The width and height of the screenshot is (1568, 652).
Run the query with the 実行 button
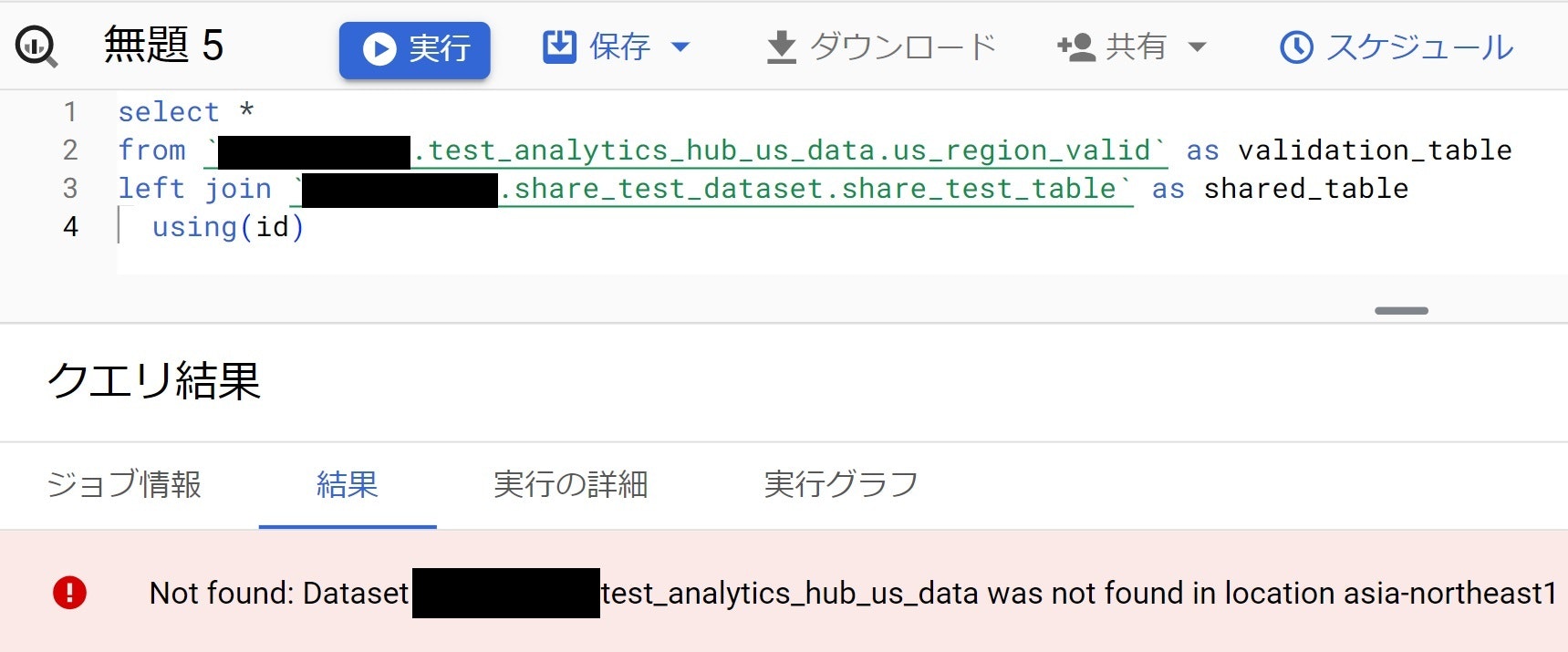(415, 48)
